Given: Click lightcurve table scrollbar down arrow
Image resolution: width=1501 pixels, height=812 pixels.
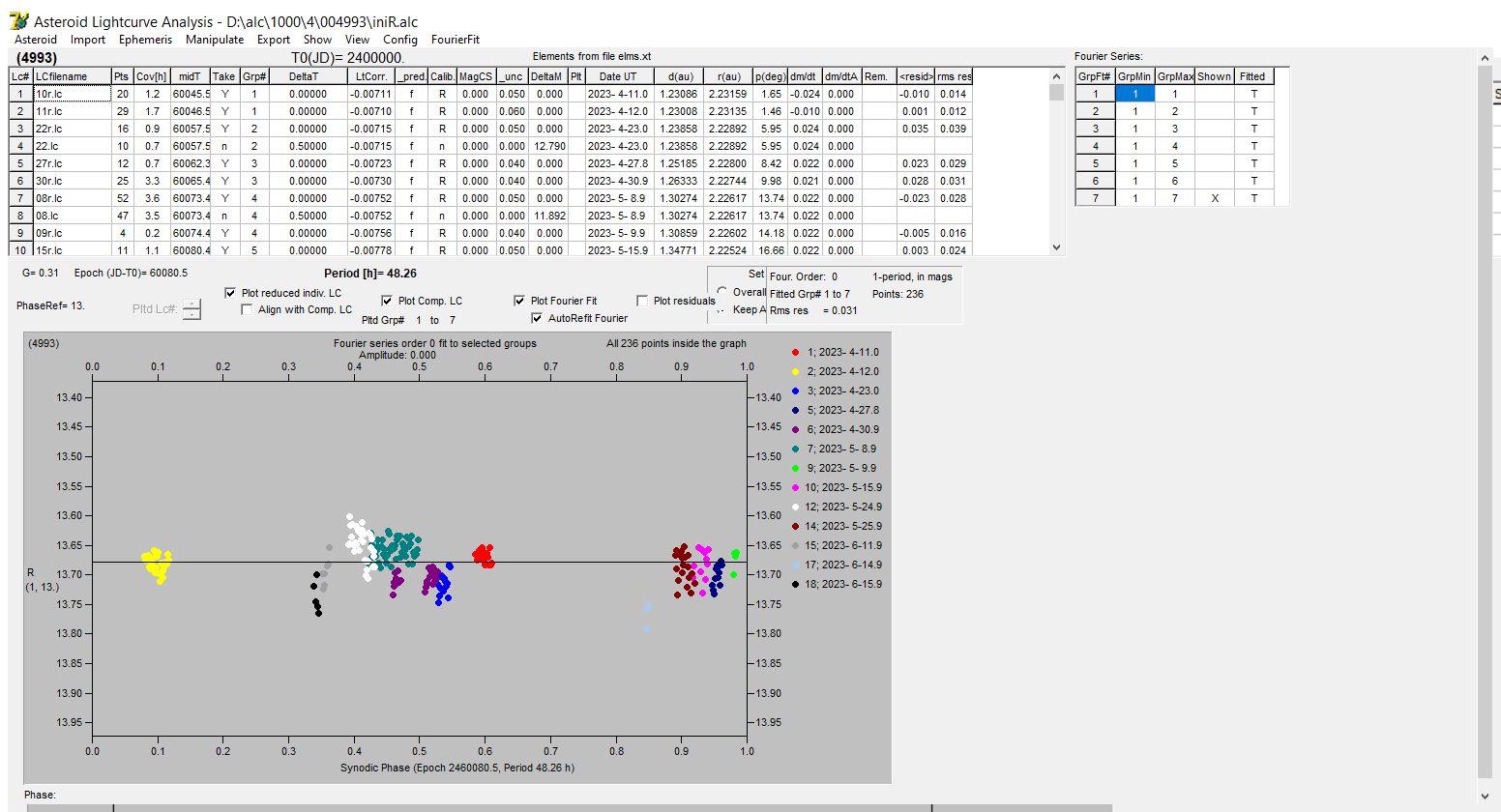Looking at the screenshot, I should click(1056, 247).
